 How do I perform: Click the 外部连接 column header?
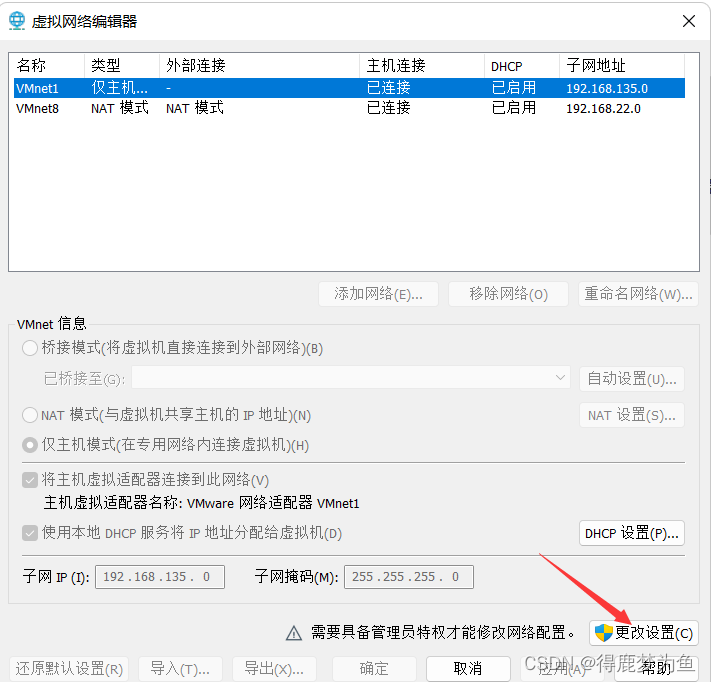259,66
